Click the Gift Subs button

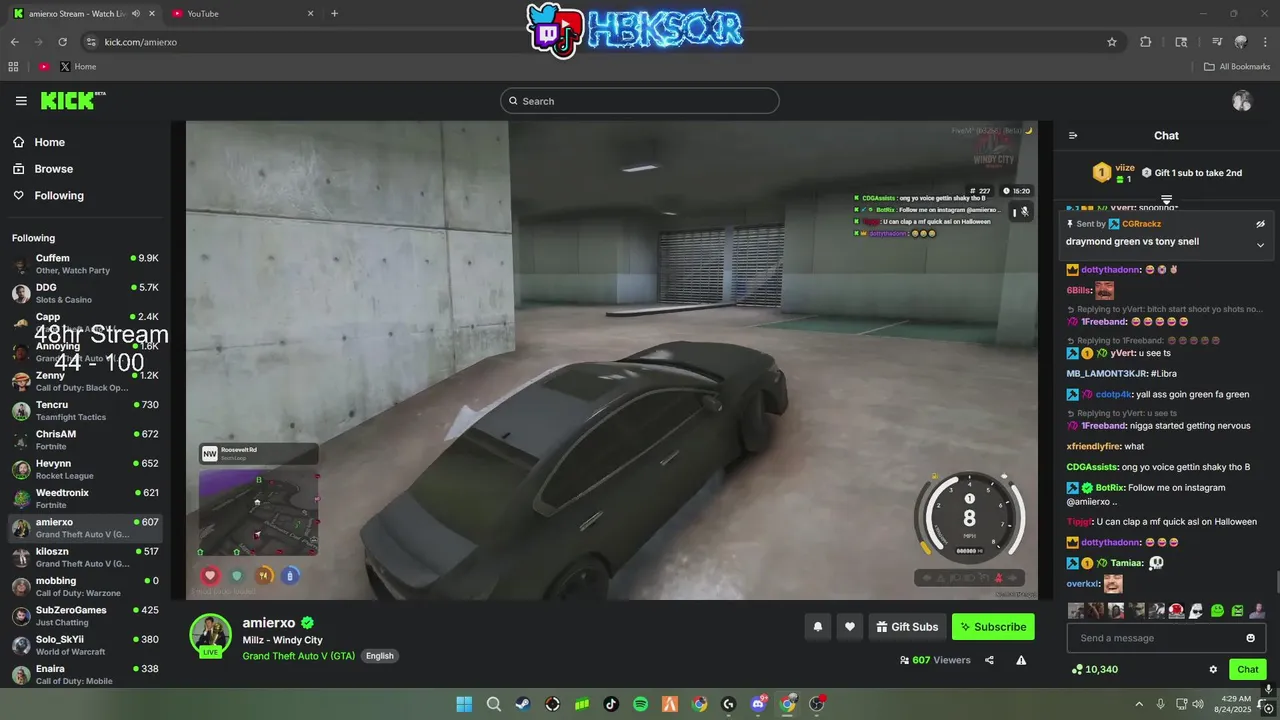pyautogui.click(x=907, y=627)
